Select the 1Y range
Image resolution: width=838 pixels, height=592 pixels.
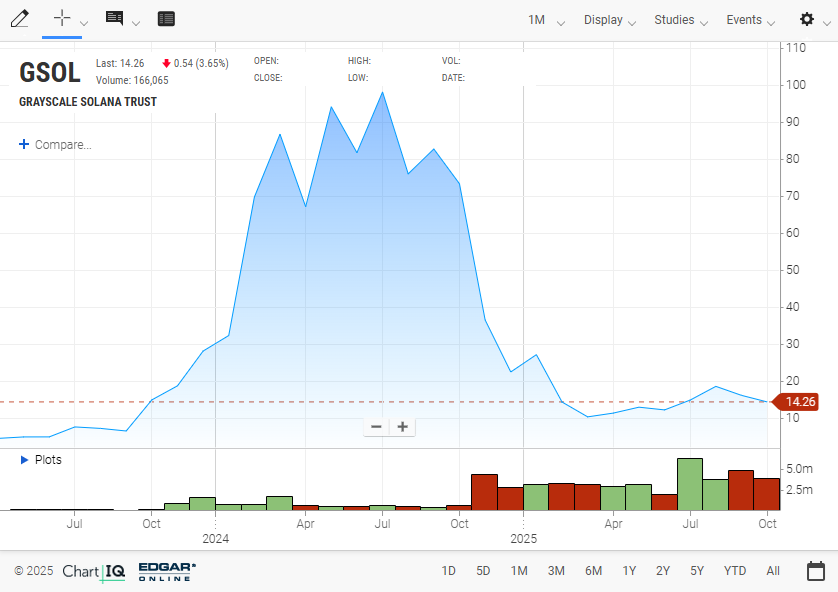click(x=629, y=571)
